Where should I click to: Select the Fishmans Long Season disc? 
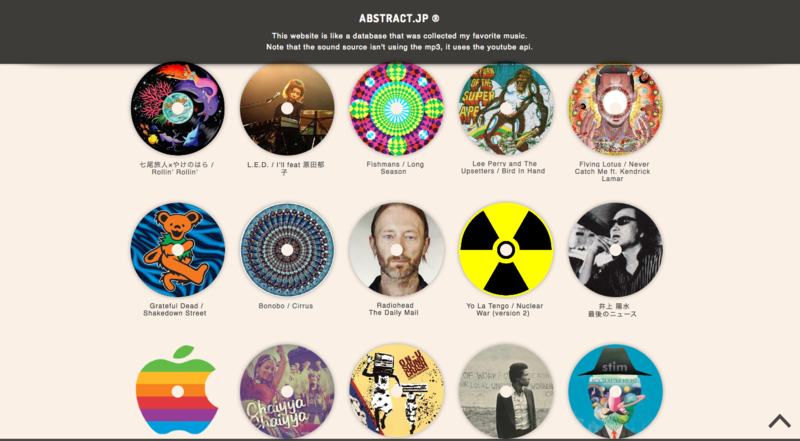click(x=396, y=108)
